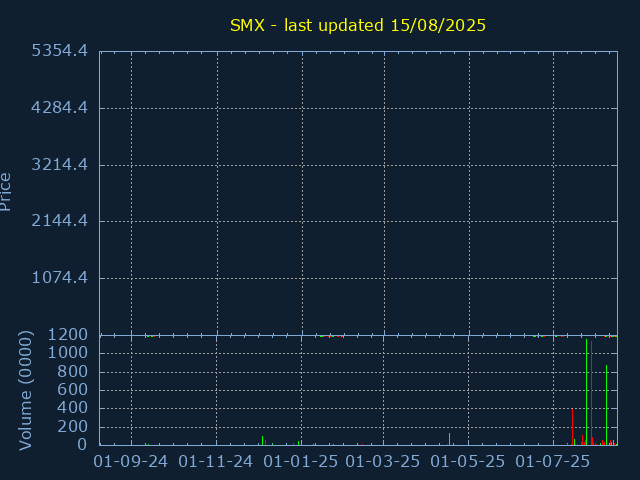640x480 pixels.
Task: Click the volume axis label 400
Action: point(72,408)
